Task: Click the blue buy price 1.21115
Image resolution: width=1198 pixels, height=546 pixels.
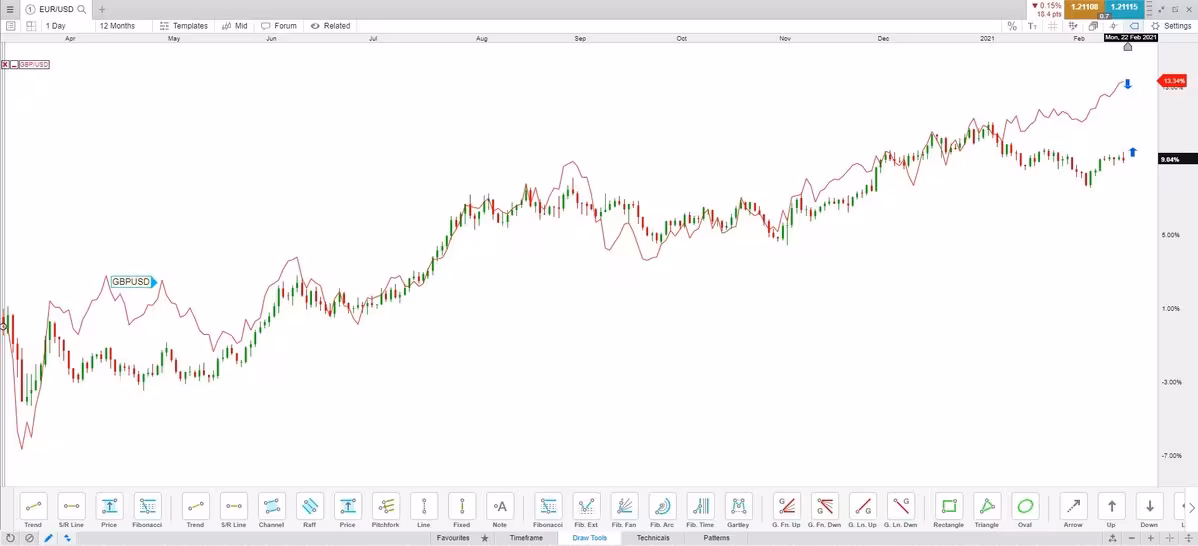Action: [x=1124, y=7]
